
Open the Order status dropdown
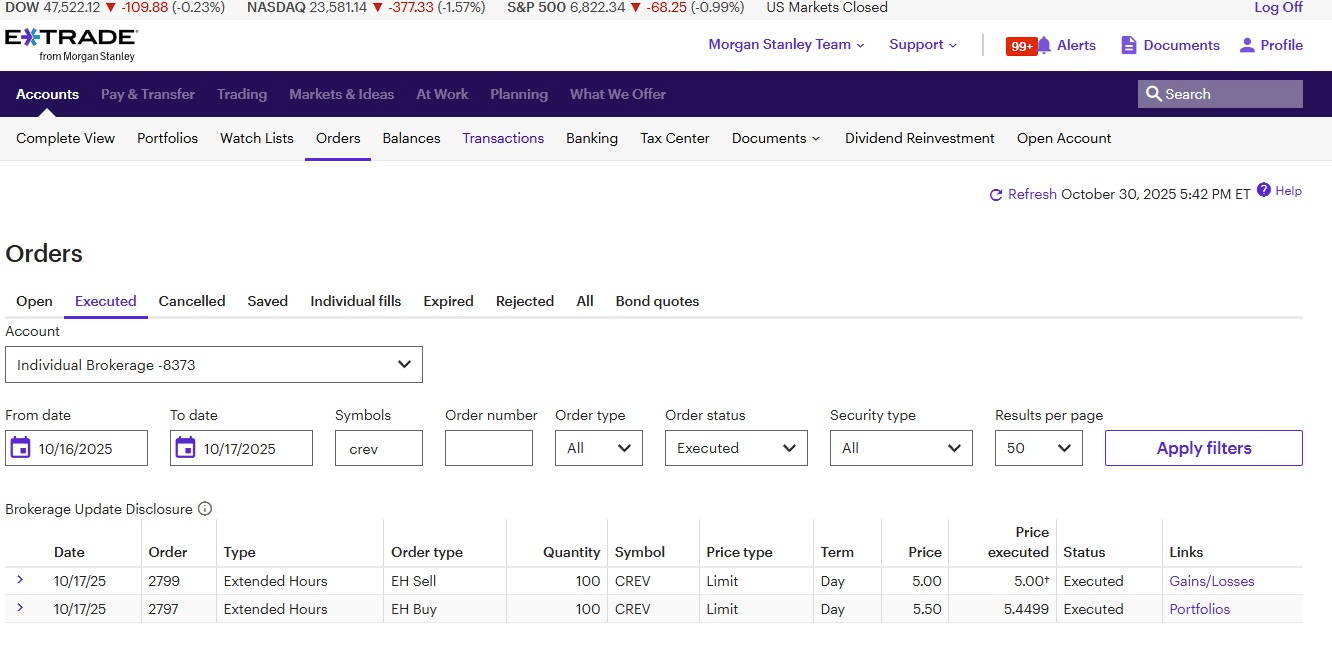736,448
